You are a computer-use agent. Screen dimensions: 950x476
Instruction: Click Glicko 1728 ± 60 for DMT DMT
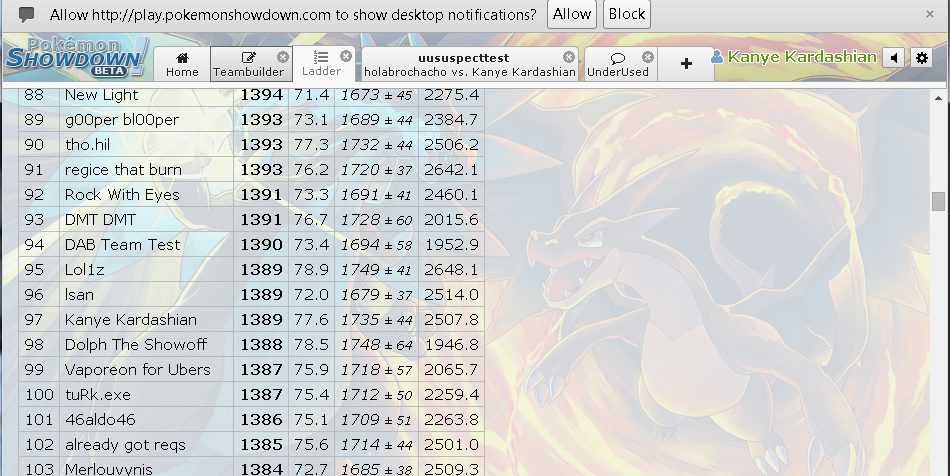click(x=376, y=220)
